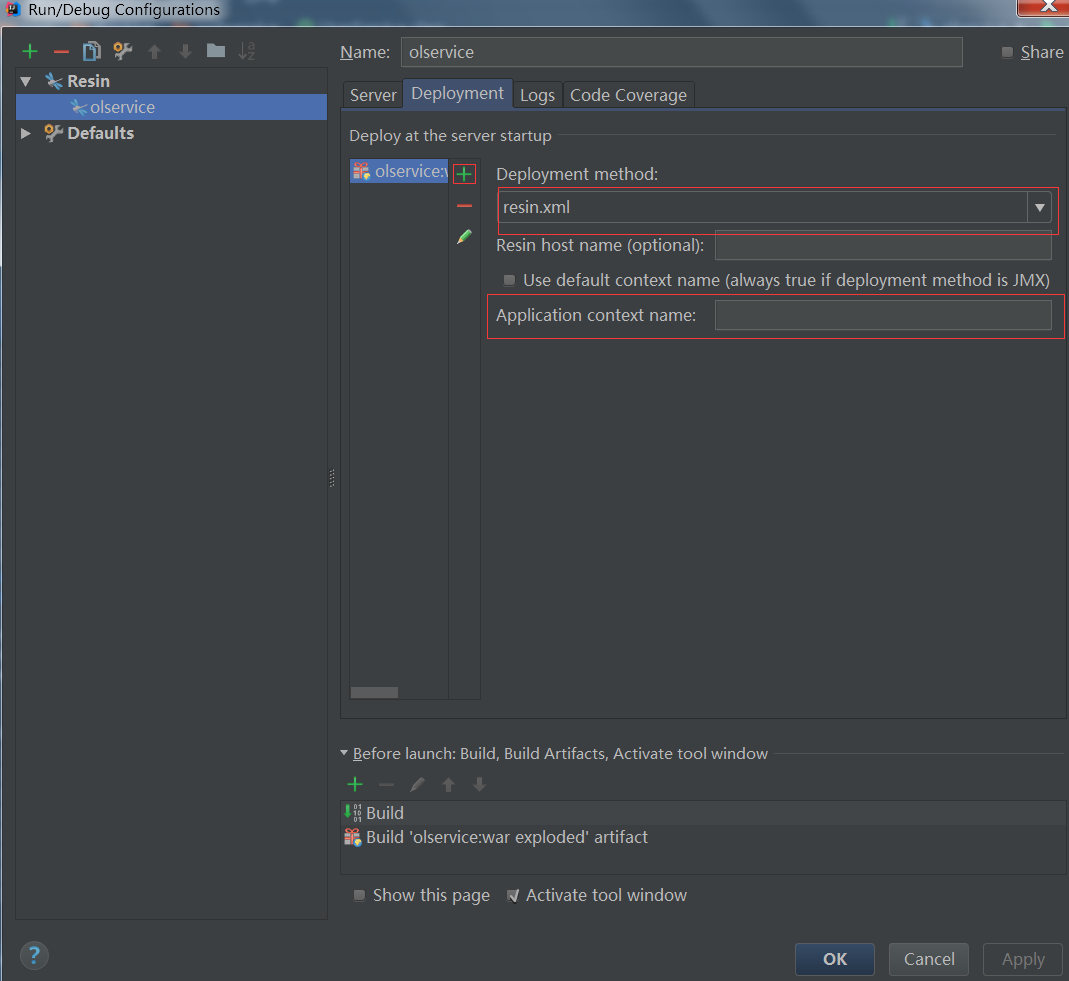This screenshot has width=1069, height=981.
Task: Add a new run configuration
Action: pyautogui.click(x=30, y=52)
